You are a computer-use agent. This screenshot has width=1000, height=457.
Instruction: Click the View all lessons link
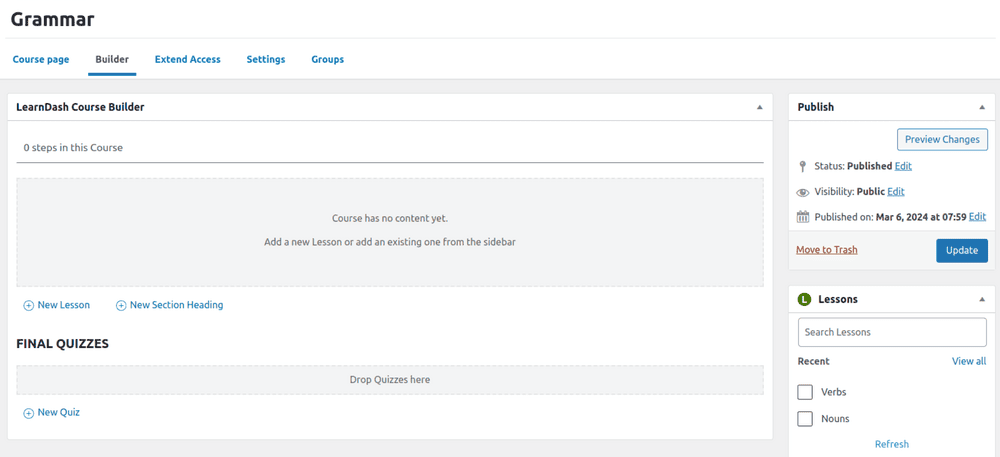[x=968, y=361]
